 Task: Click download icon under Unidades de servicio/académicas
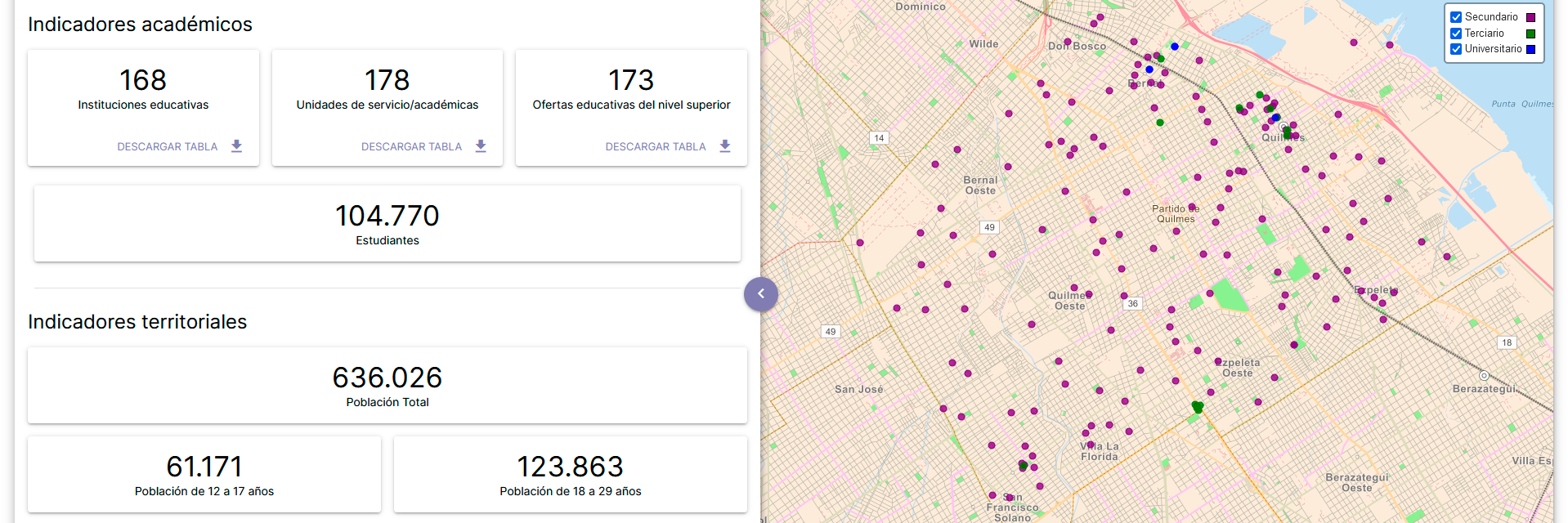point(481,146)
